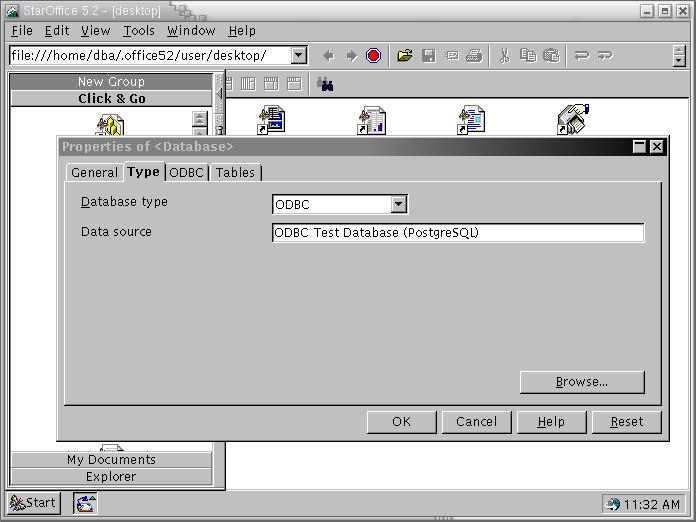Click the Help button in the dialog
The image size is (696, 522).
[552, 422]
